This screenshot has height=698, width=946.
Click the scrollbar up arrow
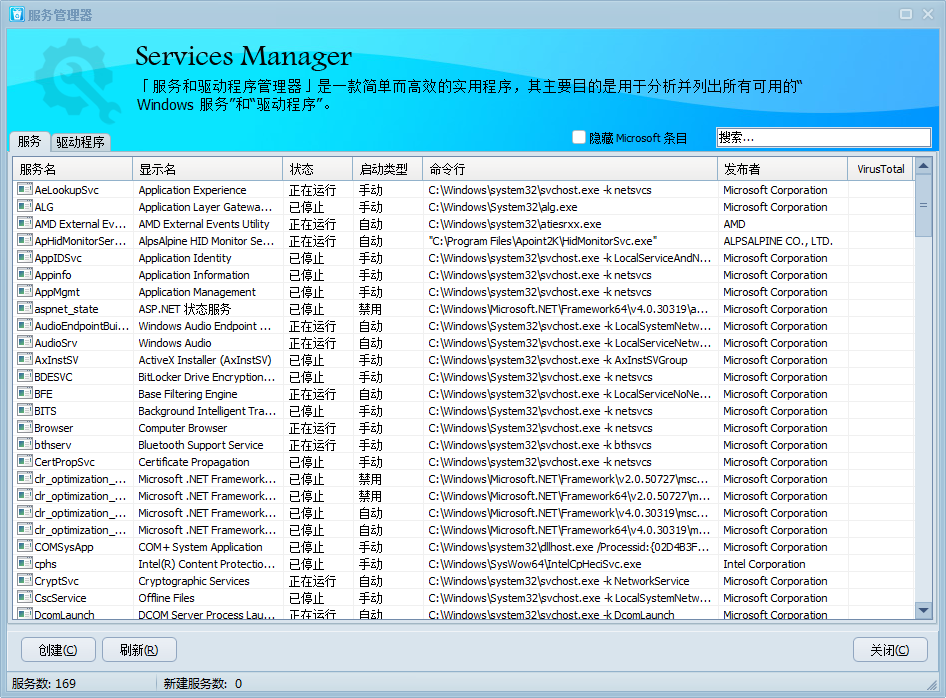click(923, 167)
